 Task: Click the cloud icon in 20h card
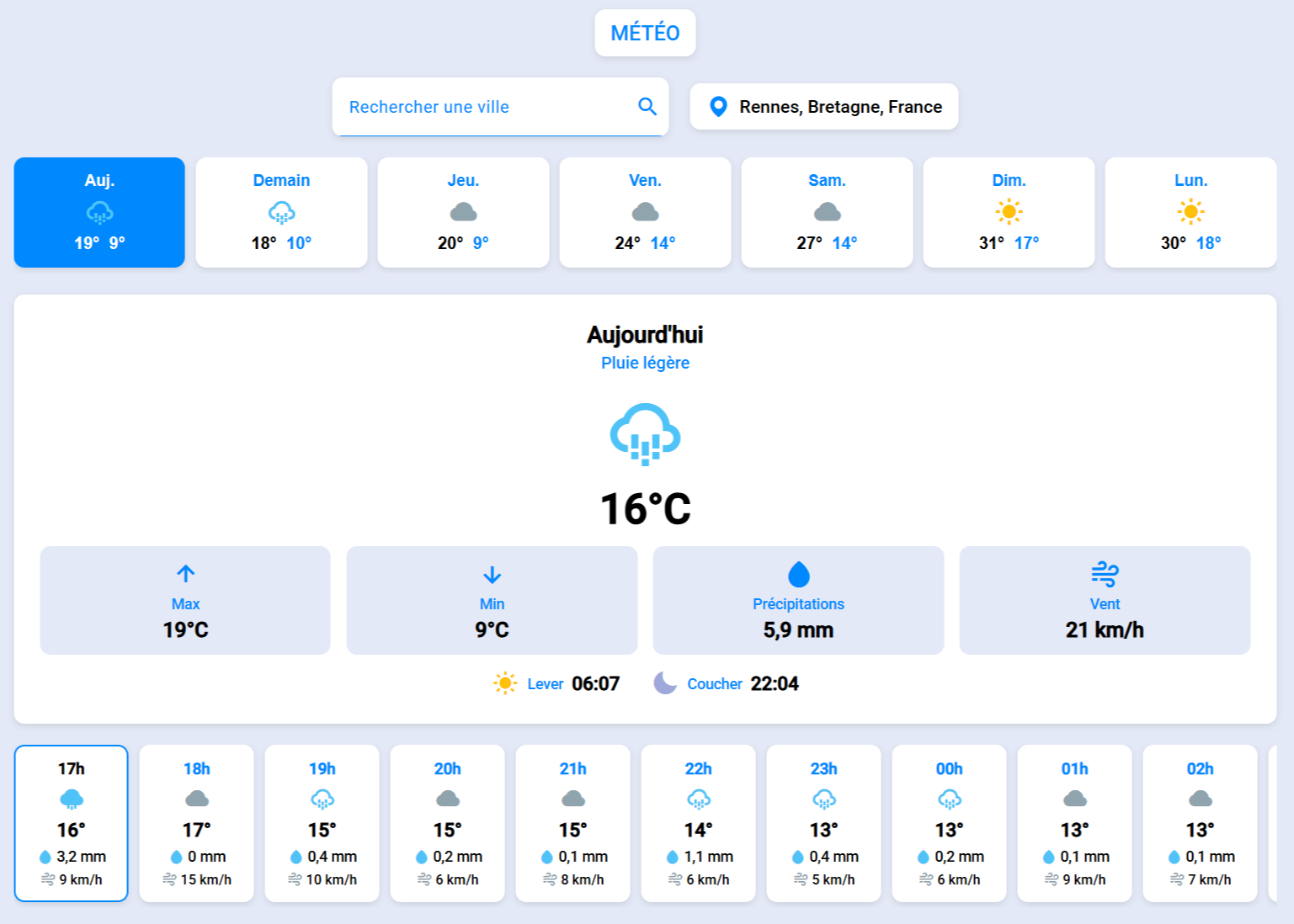pos(448,799)
